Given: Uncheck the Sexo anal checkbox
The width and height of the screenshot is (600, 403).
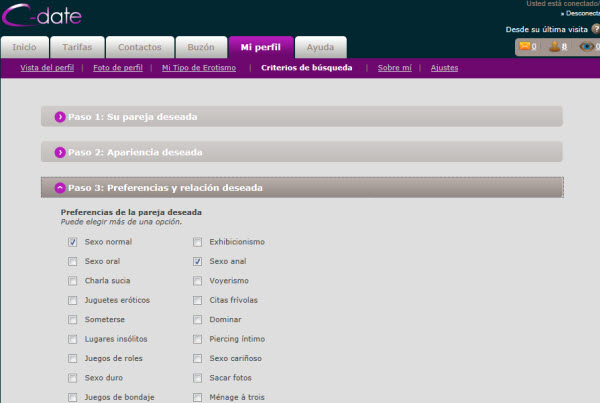Looking at the screenshot, I should pos(197,261).
